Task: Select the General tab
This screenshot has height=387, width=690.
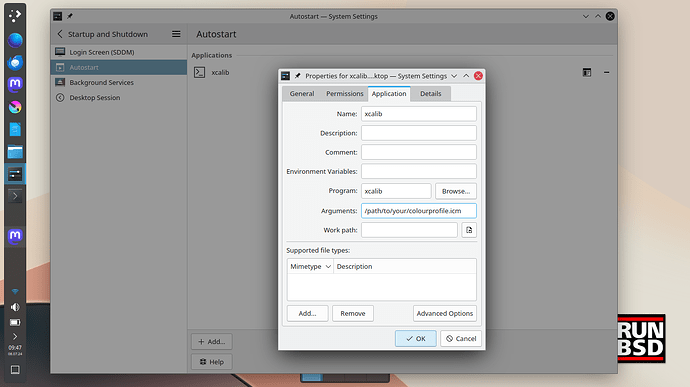Action: [302, 93]
